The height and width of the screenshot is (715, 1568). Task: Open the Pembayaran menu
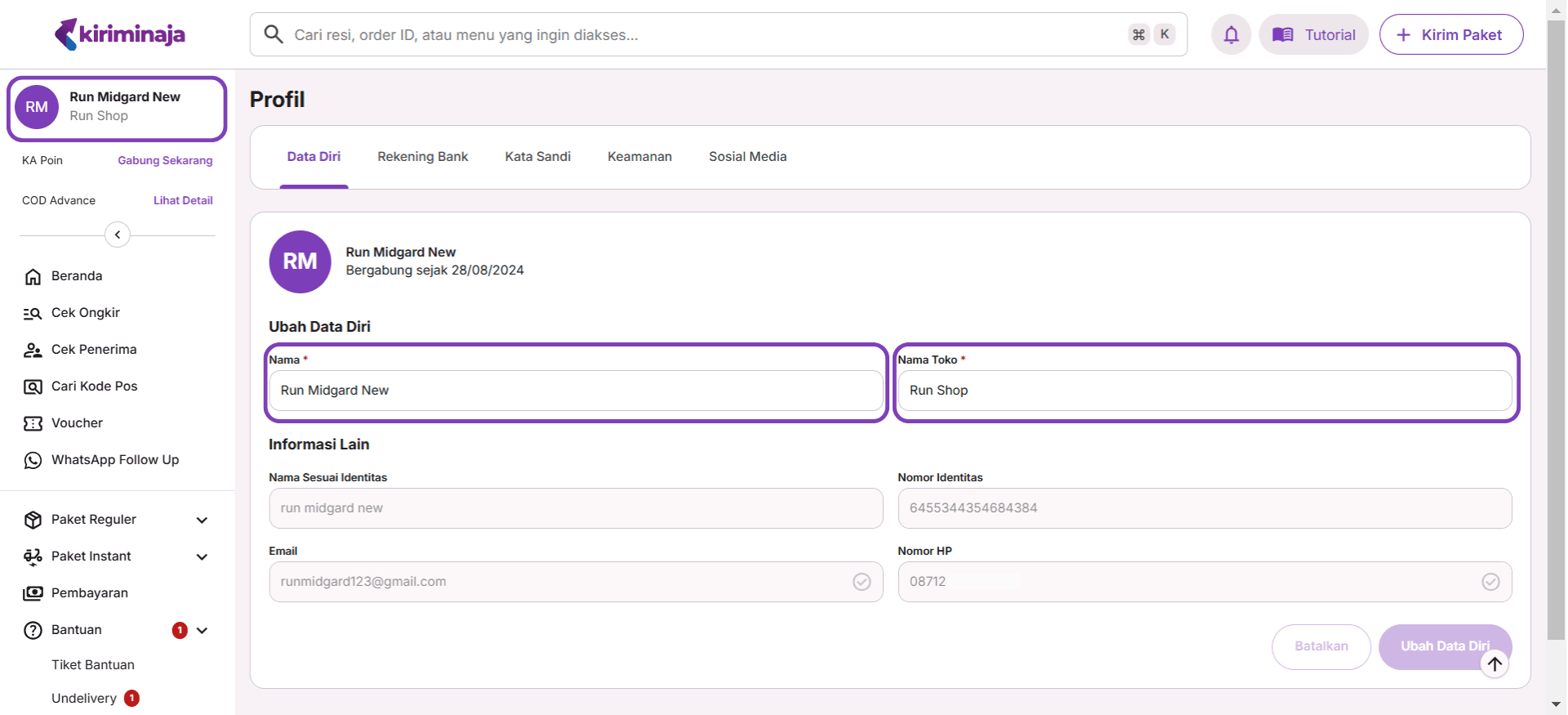pos(89,593)
